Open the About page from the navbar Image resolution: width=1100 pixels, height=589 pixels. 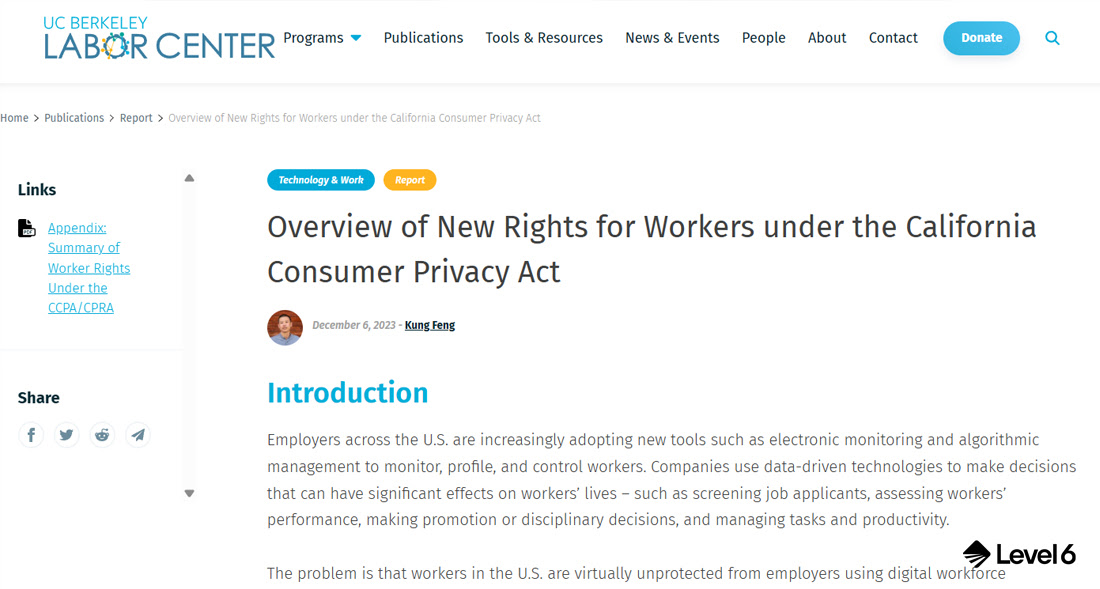[827, 37]
